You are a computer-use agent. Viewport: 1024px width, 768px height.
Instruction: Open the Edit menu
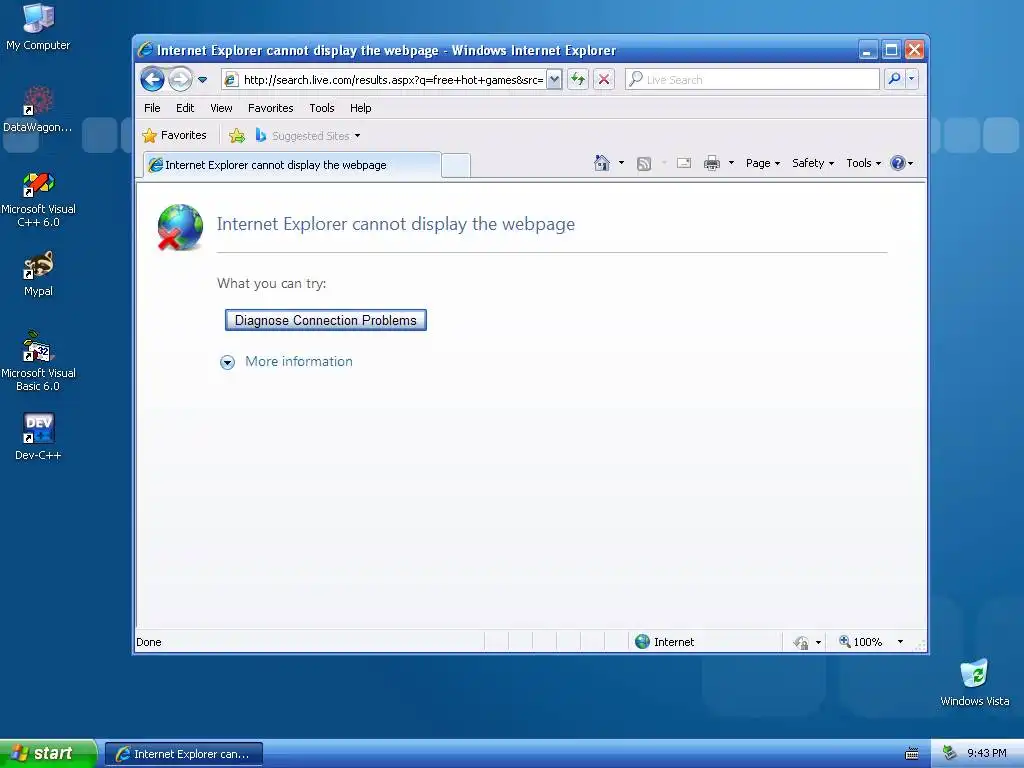pos(185,108)
